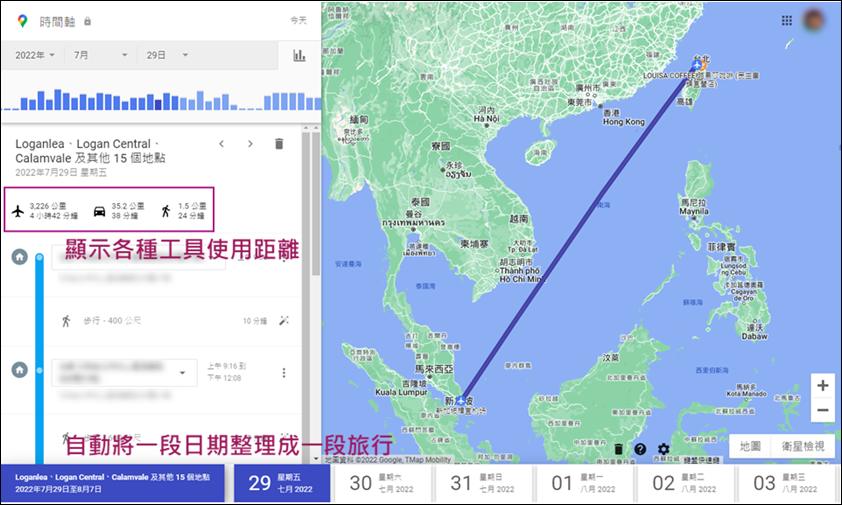842x505 pixels.
Task: Open the 2022年 year dropdown
Action: tap(35, 55)
